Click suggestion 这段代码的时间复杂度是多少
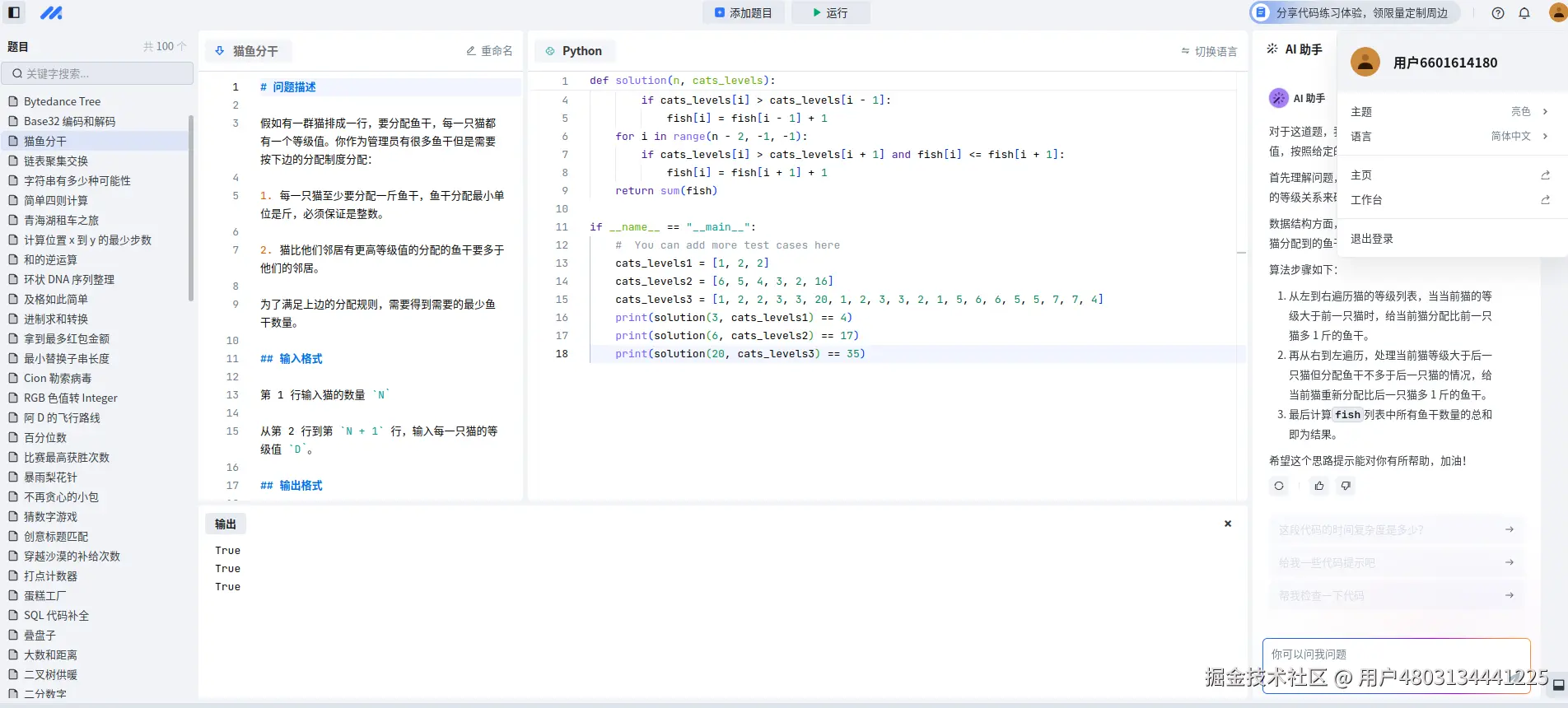The height and width of the screenshot is (708, 1568). [1396, 529]
